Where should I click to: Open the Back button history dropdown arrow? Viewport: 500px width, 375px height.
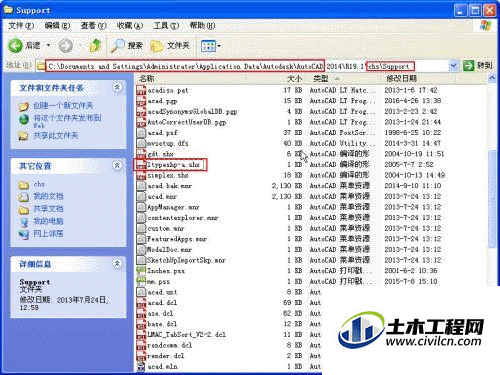click(48, 45)
